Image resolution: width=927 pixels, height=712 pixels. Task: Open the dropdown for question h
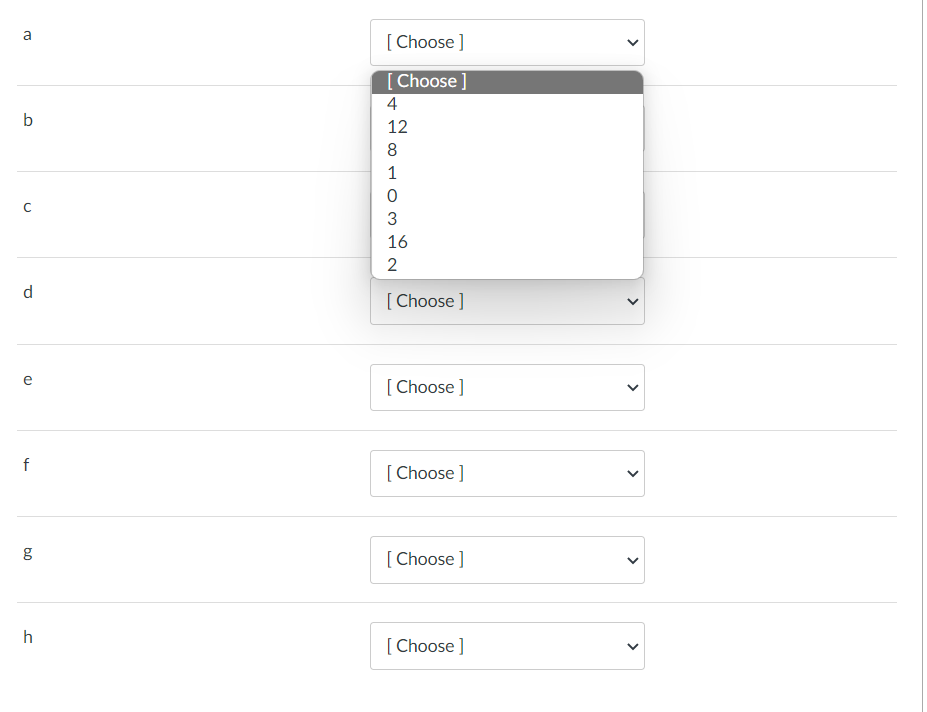coord(507,646)
